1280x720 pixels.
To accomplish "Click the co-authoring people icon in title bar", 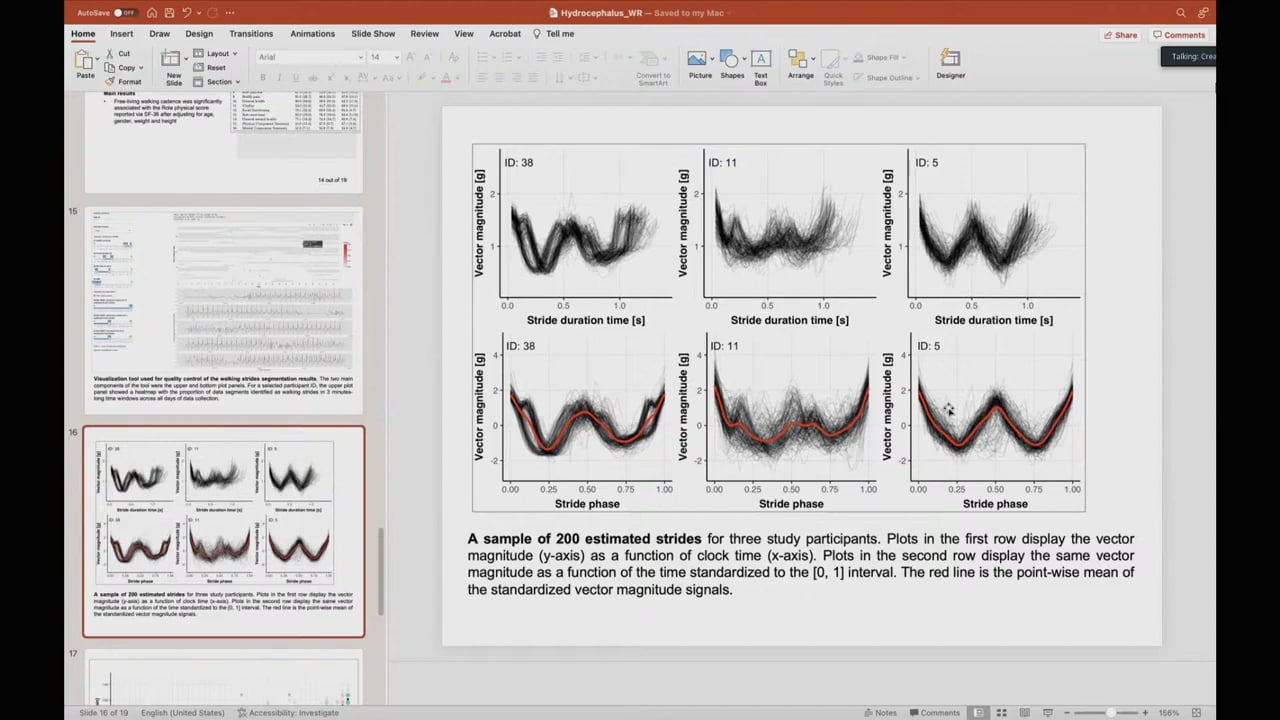I will tap(1203, 13).
